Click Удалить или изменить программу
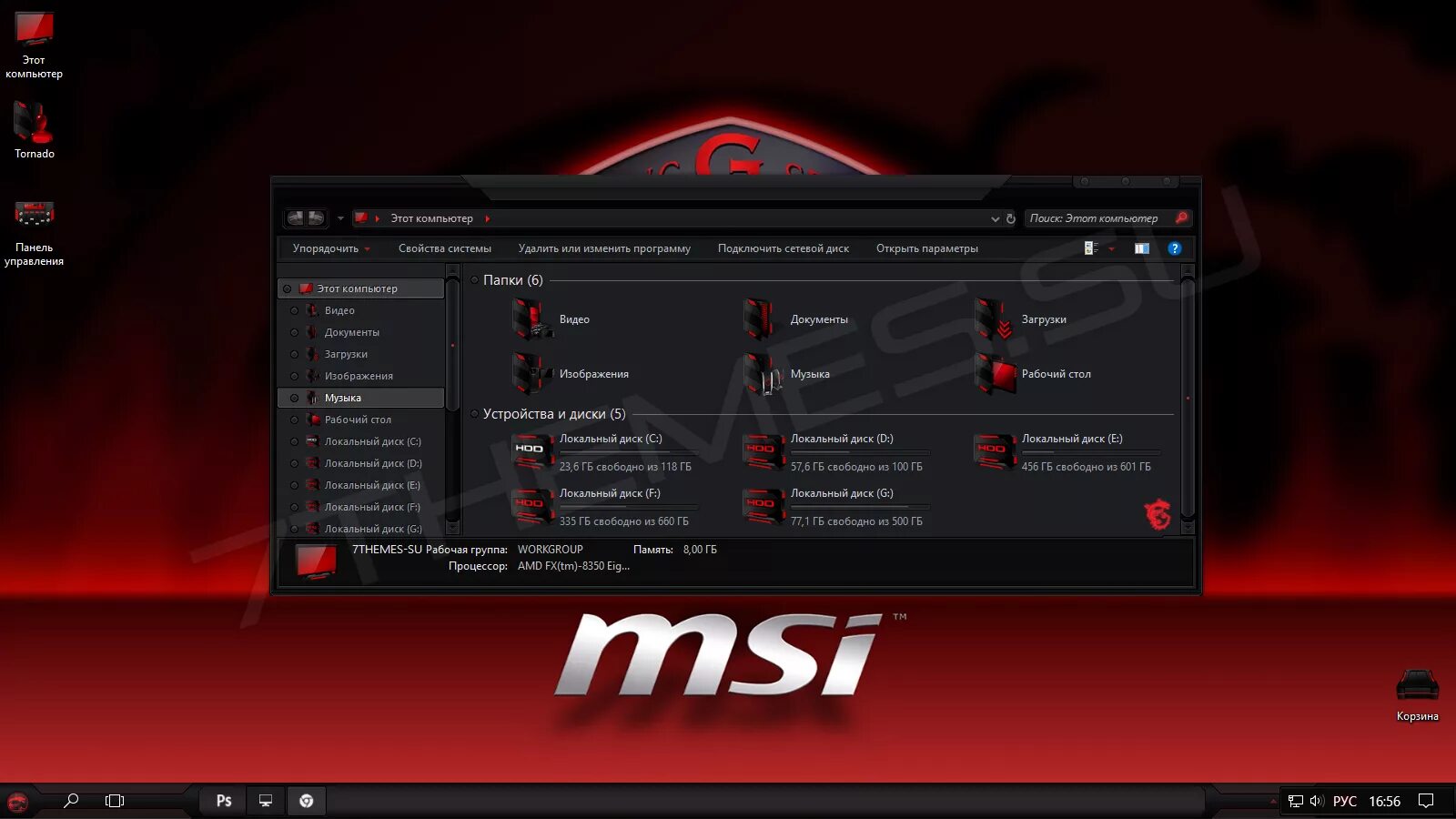The width and height of the screenshot is (1456, 819). (x=604, y=248)
